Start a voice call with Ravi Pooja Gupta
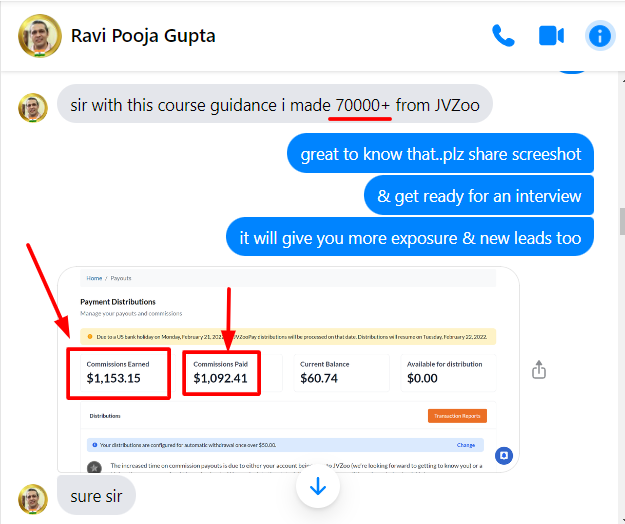Image resolution: width=625 pixels, height=524 pixels. [x=503, y=36]
